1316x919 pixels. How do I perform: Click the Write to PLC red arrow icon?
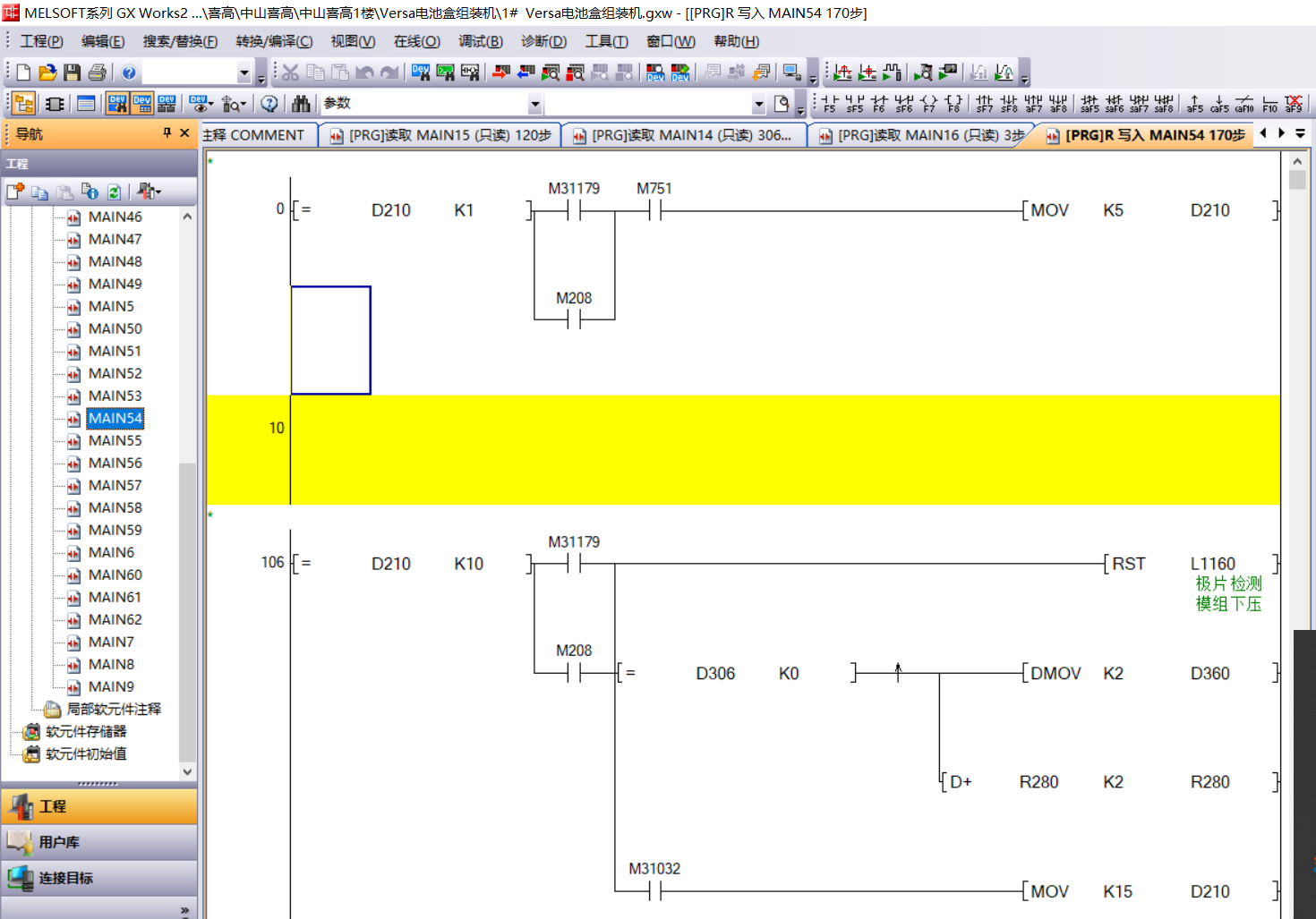point(501,72)
